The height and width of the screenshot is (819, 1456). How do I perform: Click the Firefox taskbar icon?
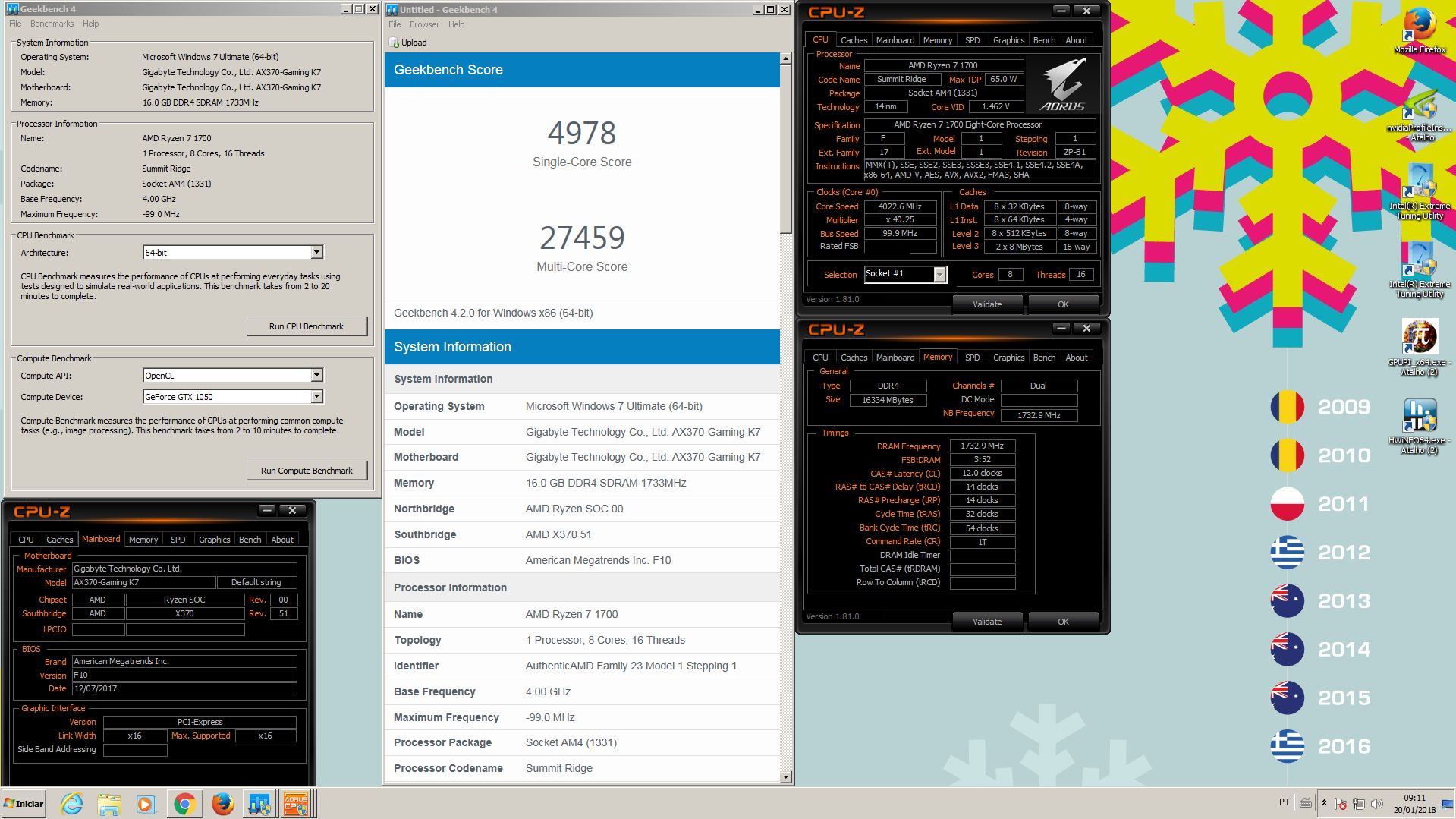[222, 804]
